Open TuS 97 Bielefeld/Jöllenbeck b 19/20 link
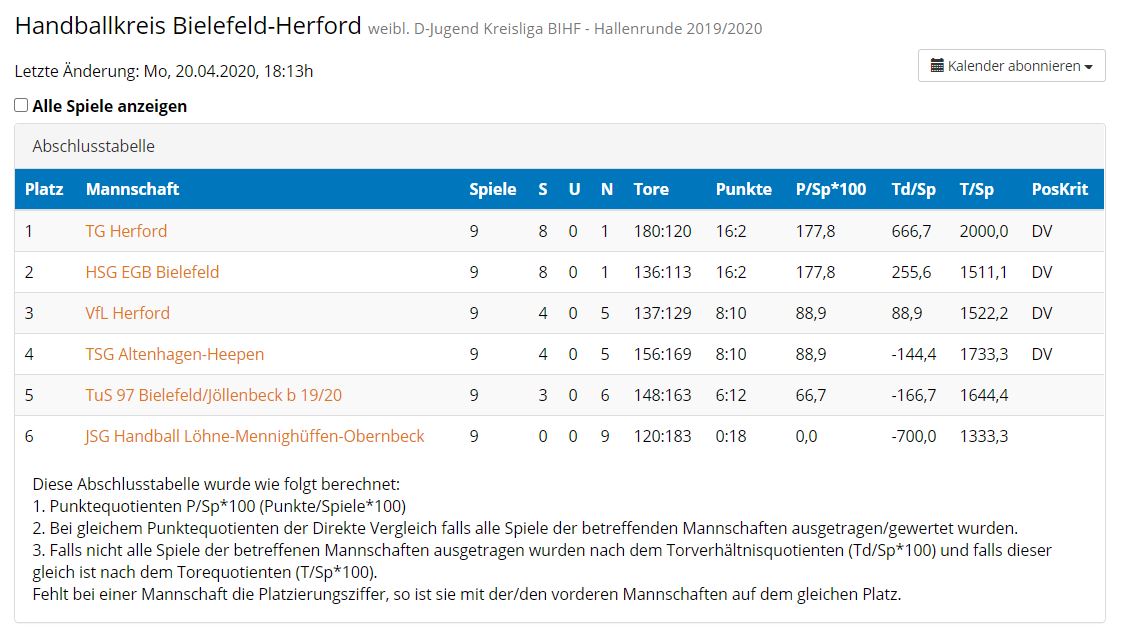The height and width of the screenshot is (637, 1142). 213,395
